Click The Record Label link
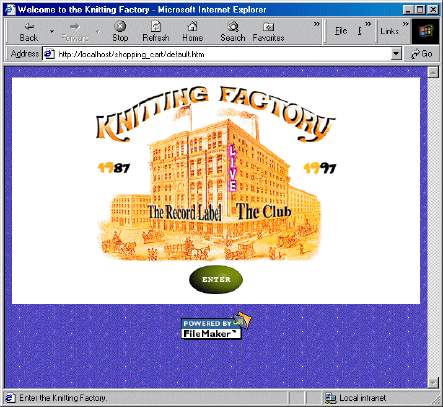 coord(185,212)
